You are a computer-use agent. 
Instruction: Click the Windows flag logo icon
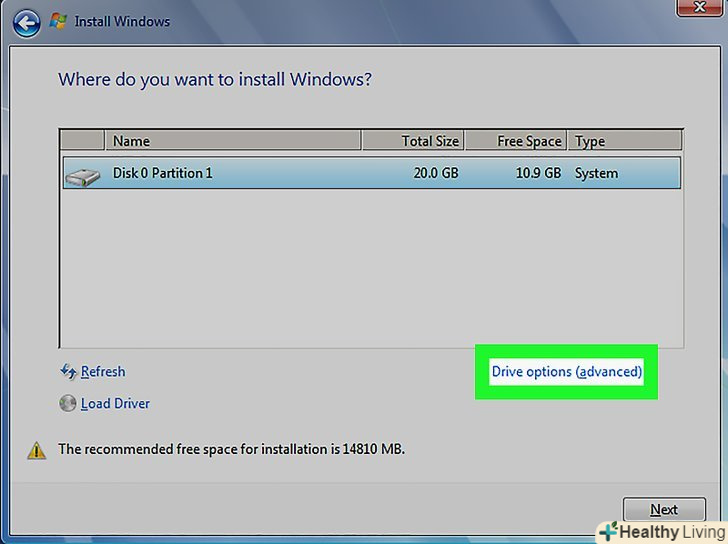(58, 21)
